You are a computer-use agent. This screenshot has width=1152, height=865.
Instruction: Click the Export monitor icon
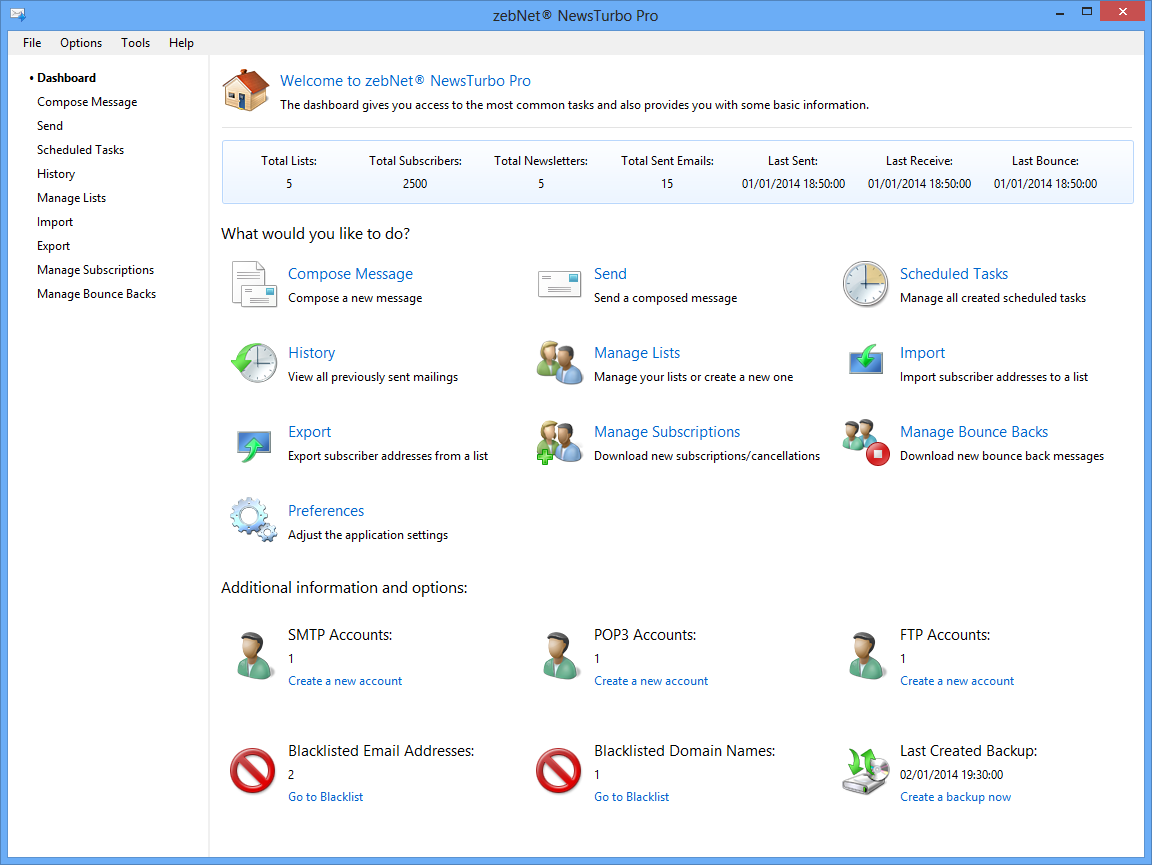coord(254,445)
